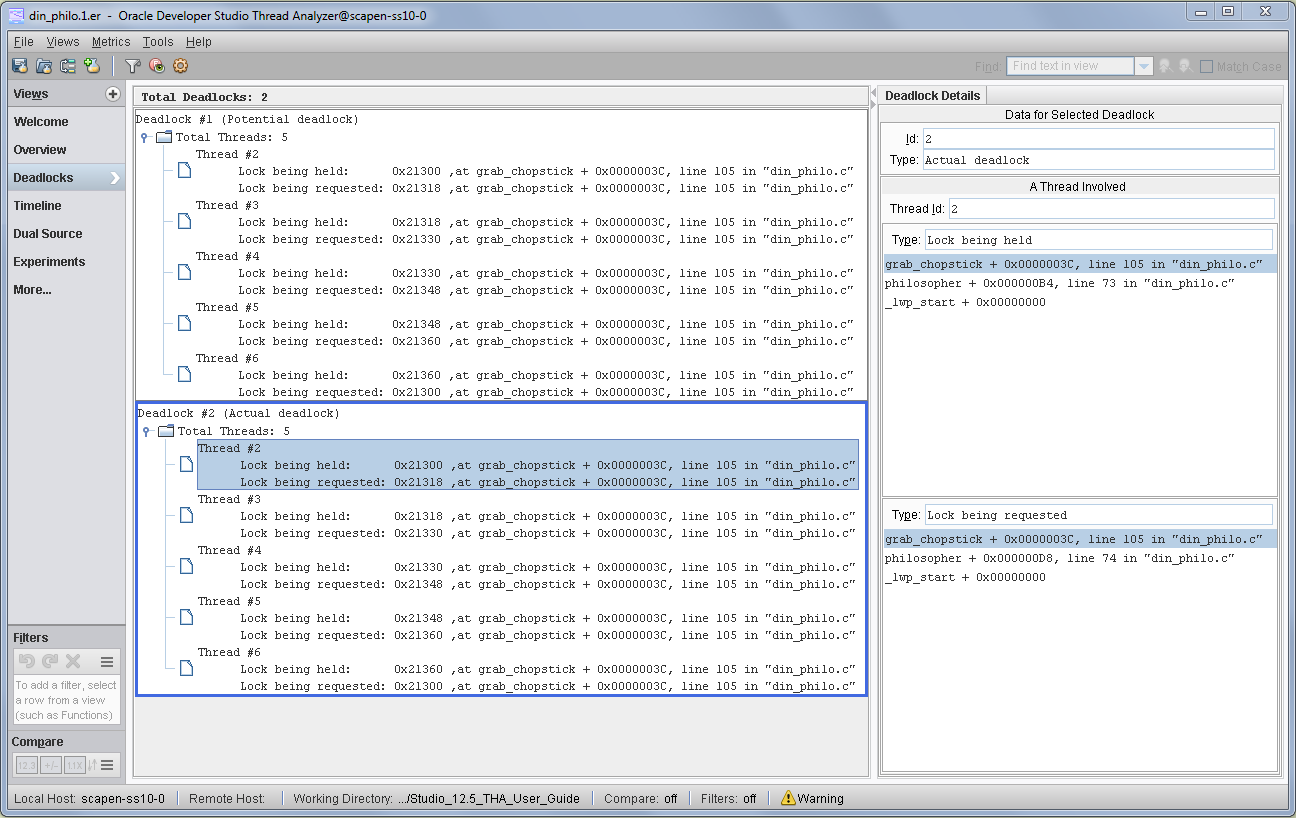Viewport: 1296px width, 818px height.
Task: Click the Compare reverse-order arrows icon
Action: (x=92, y=765)
